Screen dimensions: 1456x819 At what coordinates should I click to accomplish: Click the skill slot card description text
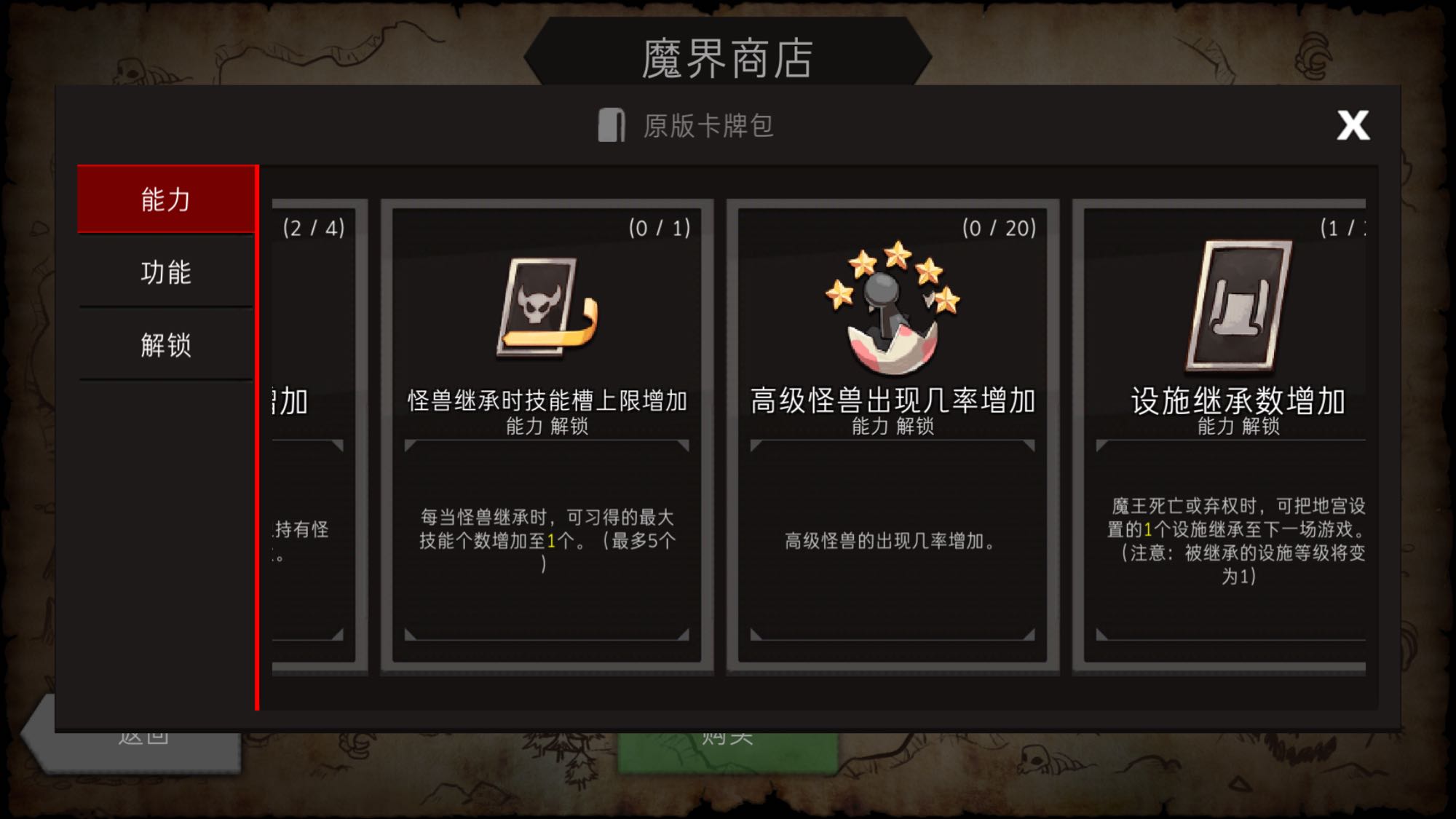(x=547, y=540)
